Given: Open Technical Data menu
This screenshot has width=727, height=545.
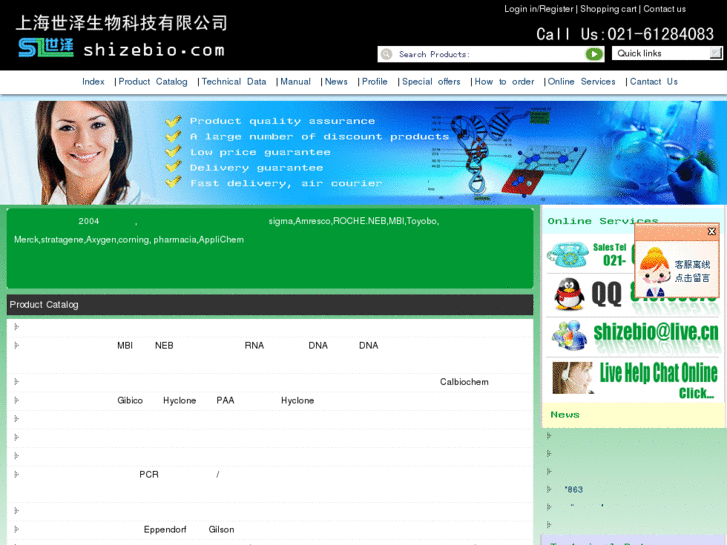Looking at the screenshot, I should click(234, 82).
